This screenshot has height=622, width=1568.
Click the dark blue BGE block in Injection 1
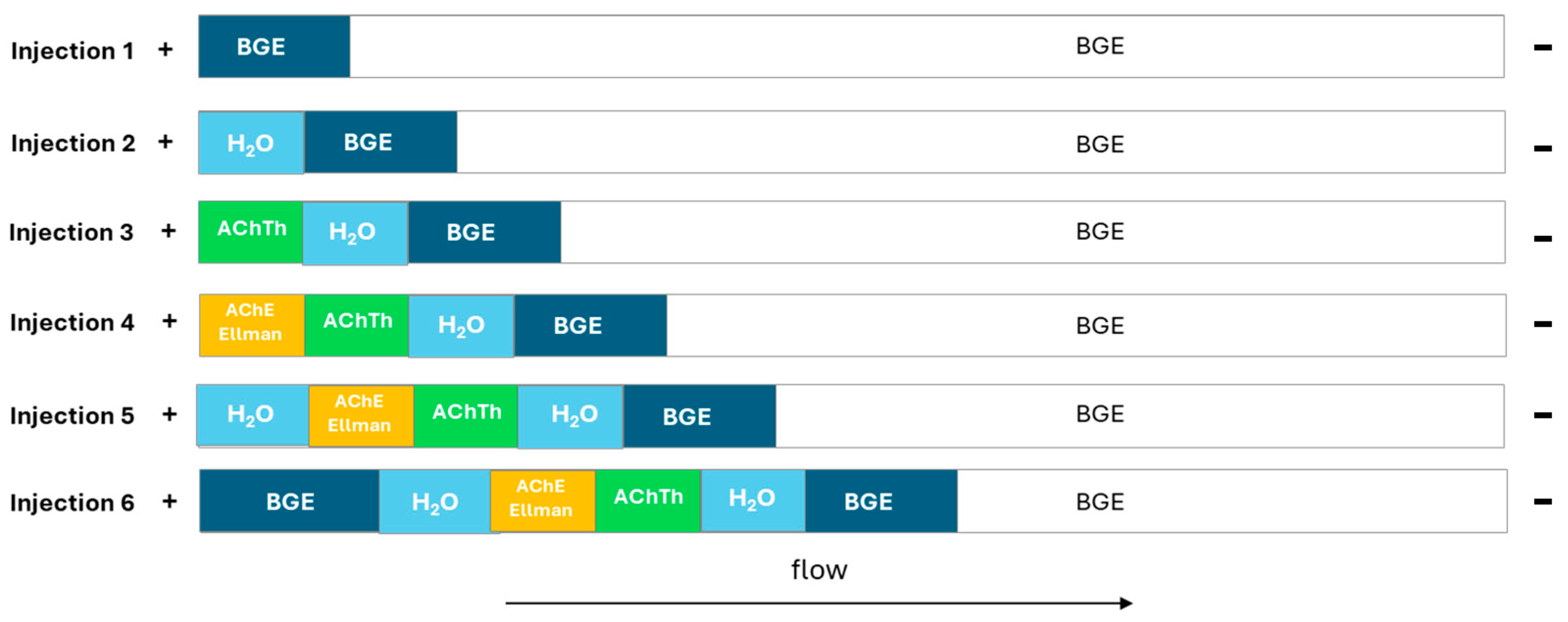(274, 47)
